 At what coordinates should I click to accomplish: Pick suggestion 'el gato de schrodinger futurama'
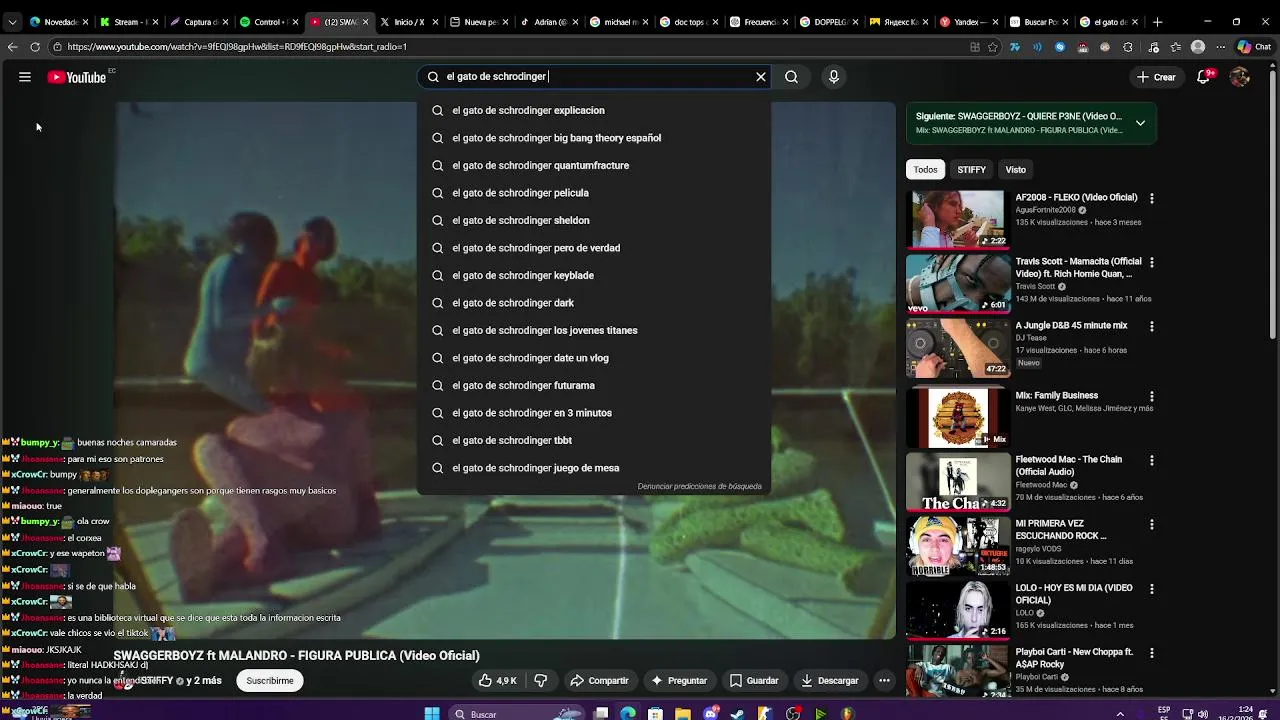pyautogui.click(x=594, y=385)
